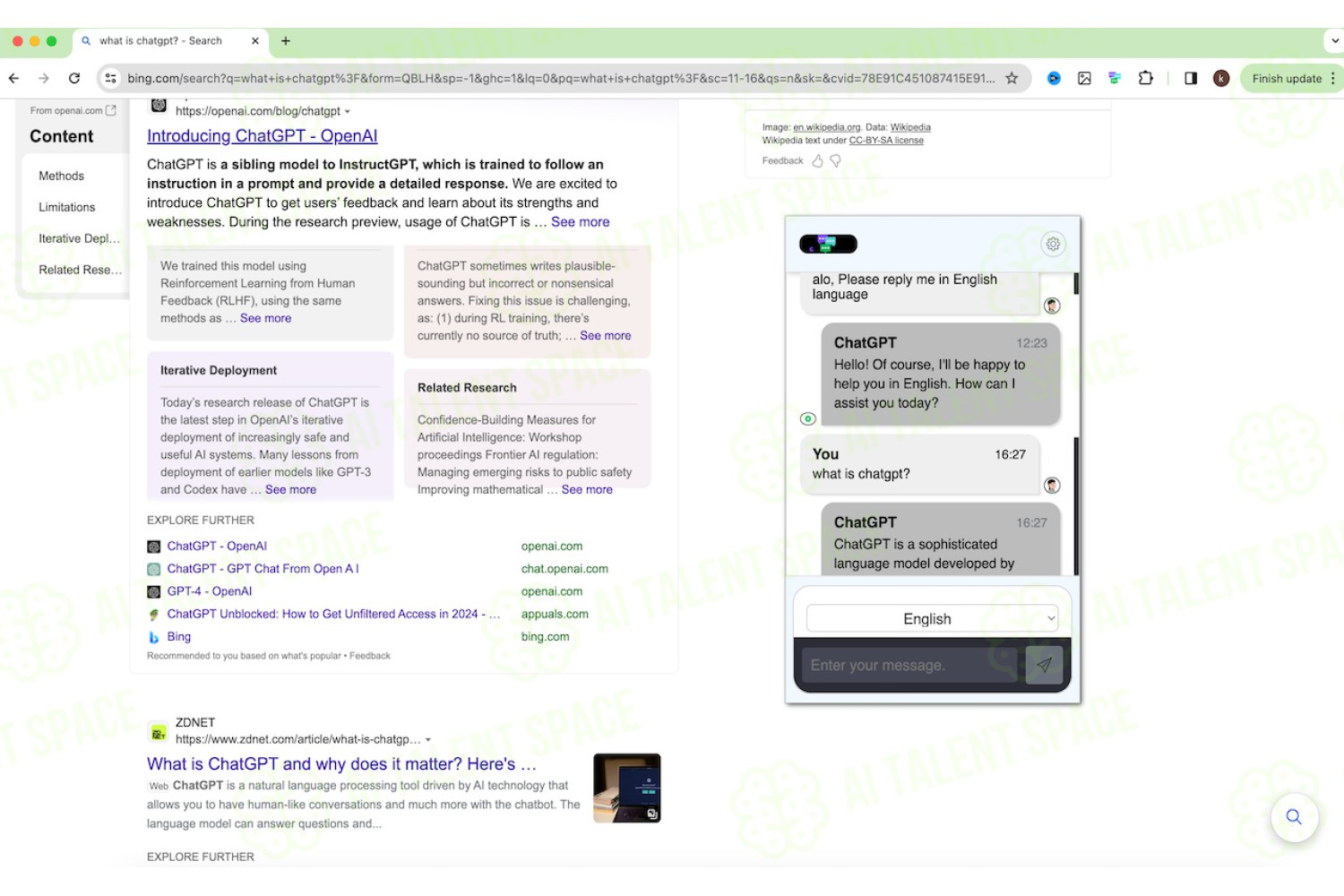The width and height of the screenshot is (1344, 896).
Task: Open the CC-BY-SA license link
Action: click(x=886, y=140)
